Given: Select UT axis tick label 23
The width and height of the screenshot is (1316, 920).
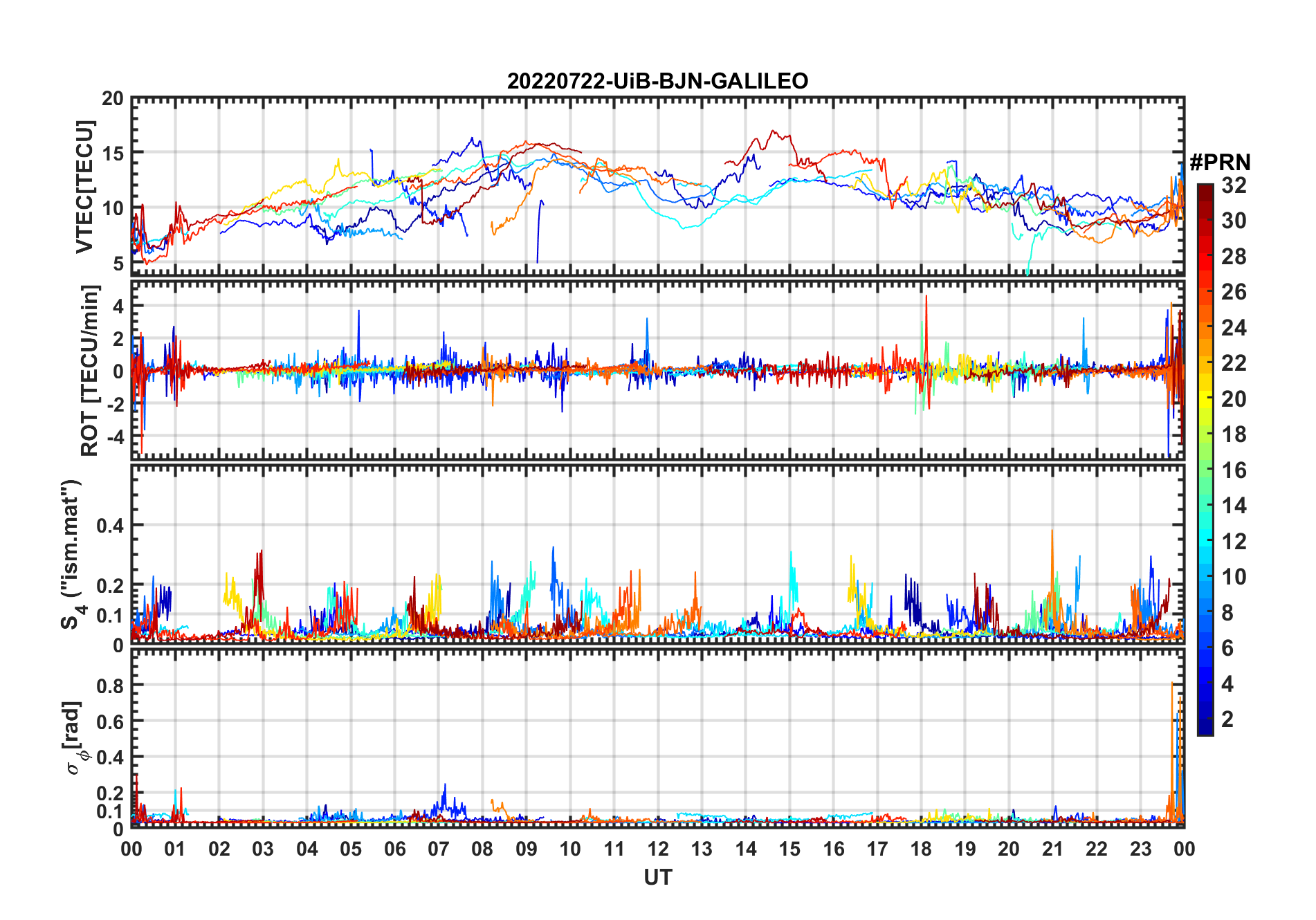Looking at the screenshot, I should [x=1140, y=849].
